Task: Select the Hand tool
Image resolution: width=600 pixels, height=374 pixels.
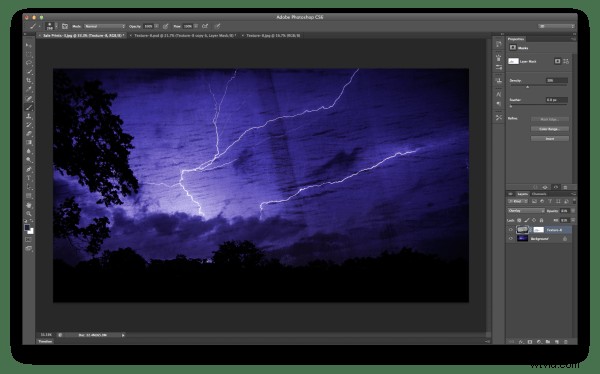Action: click(x=29, y=204)
